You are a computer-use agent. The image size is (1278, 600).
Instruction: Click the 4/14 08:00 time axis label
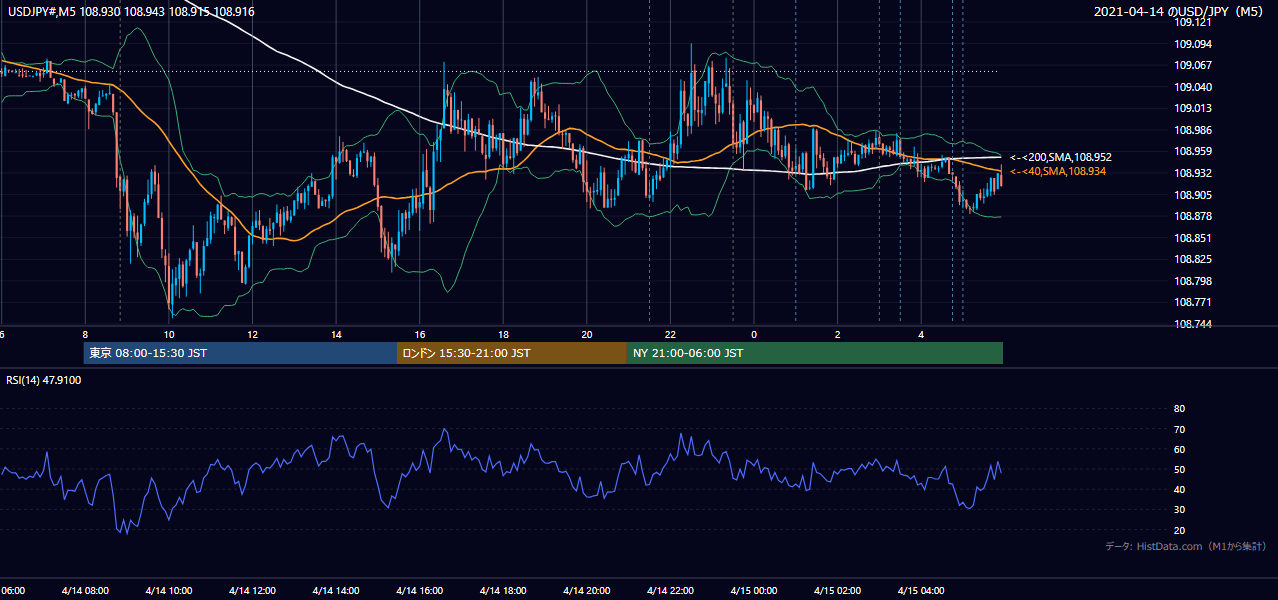pyautogui.click(x=84, y=590)
